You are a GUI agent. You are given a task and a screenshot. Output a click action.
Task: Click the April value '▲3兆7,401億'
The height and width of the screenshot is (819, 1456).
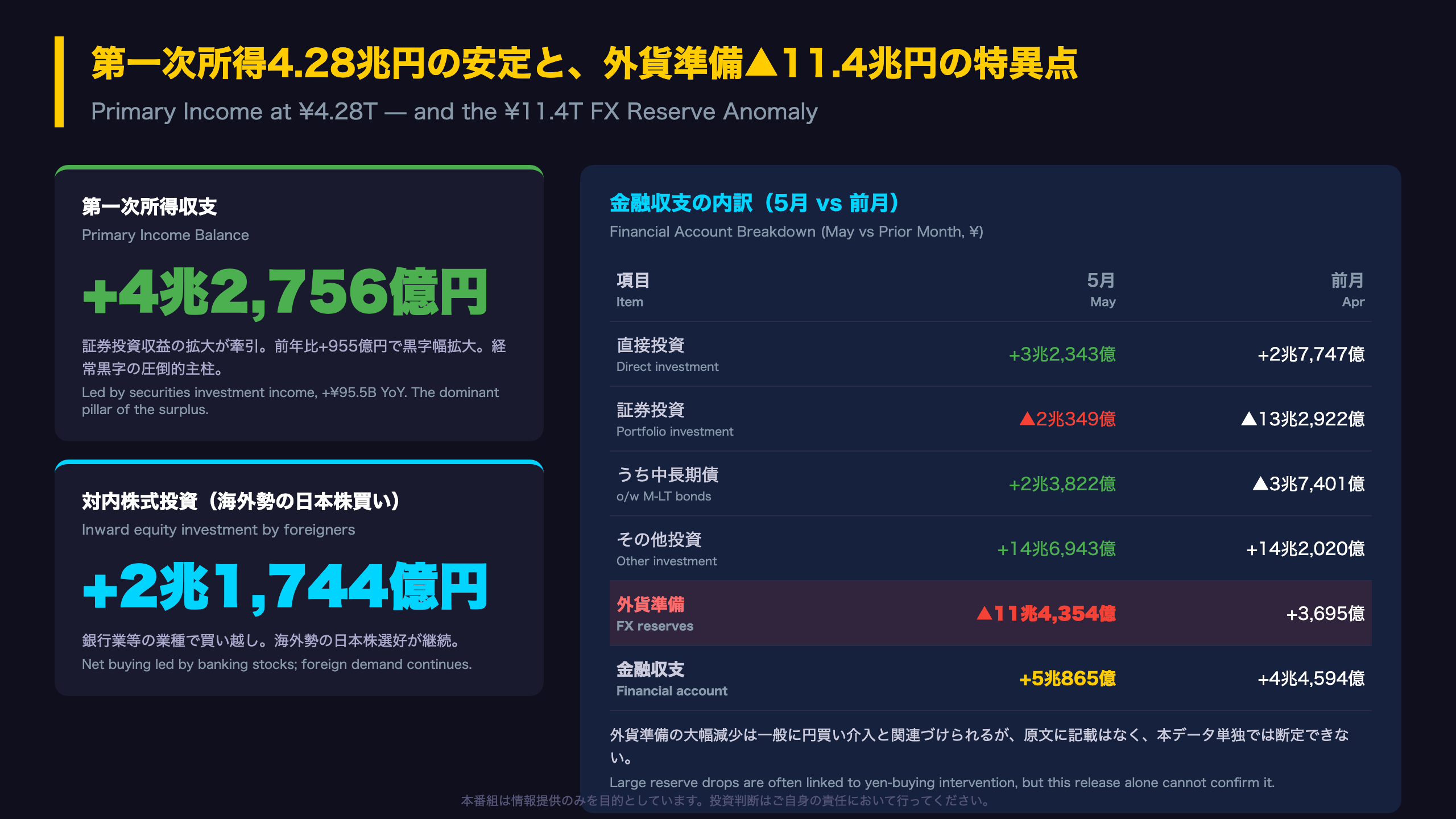tap(1308, 484)
